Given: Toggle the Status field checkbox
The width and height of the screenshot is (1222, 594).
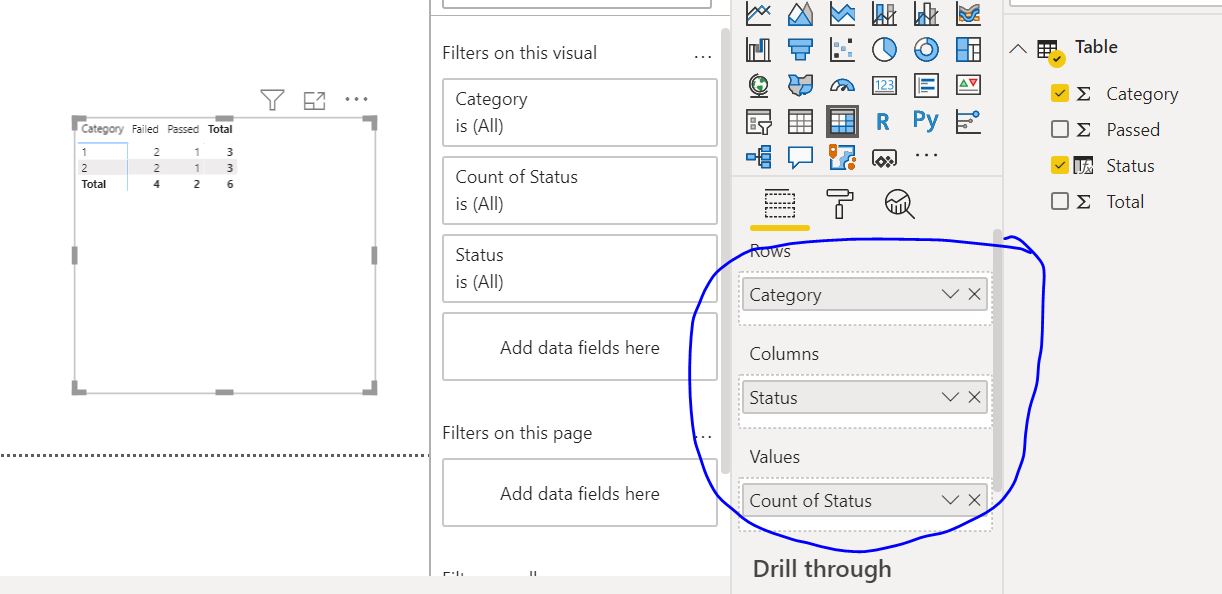Looking at the screenshot, I should pyautogui.click(x=1060, y=165).
